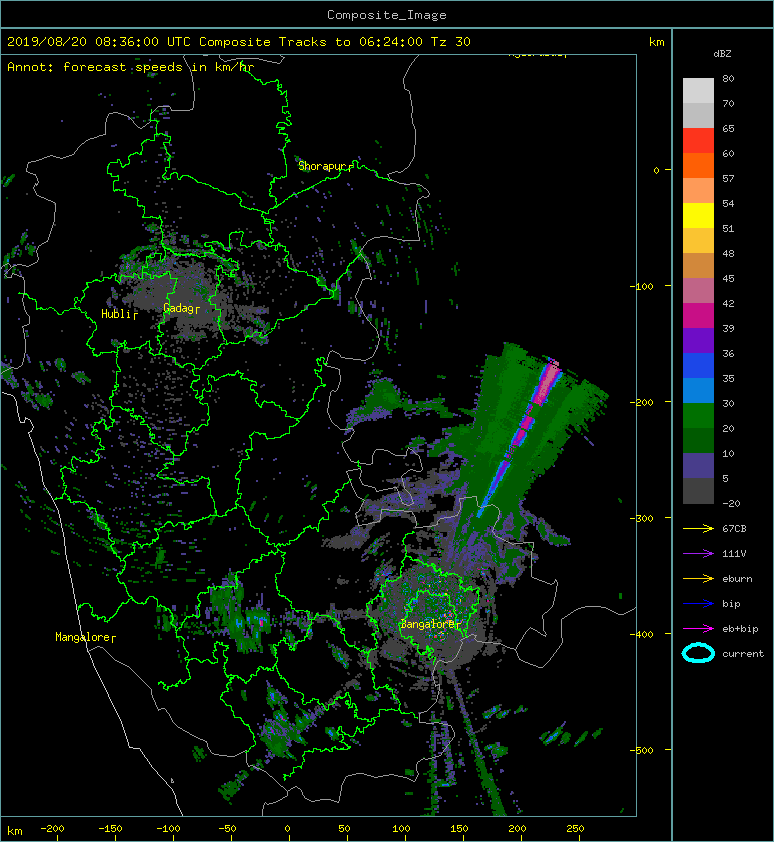Click the -100 tick on vertical axis
Image resolution: width=774 pixels, height=842 pixels.
642,286
